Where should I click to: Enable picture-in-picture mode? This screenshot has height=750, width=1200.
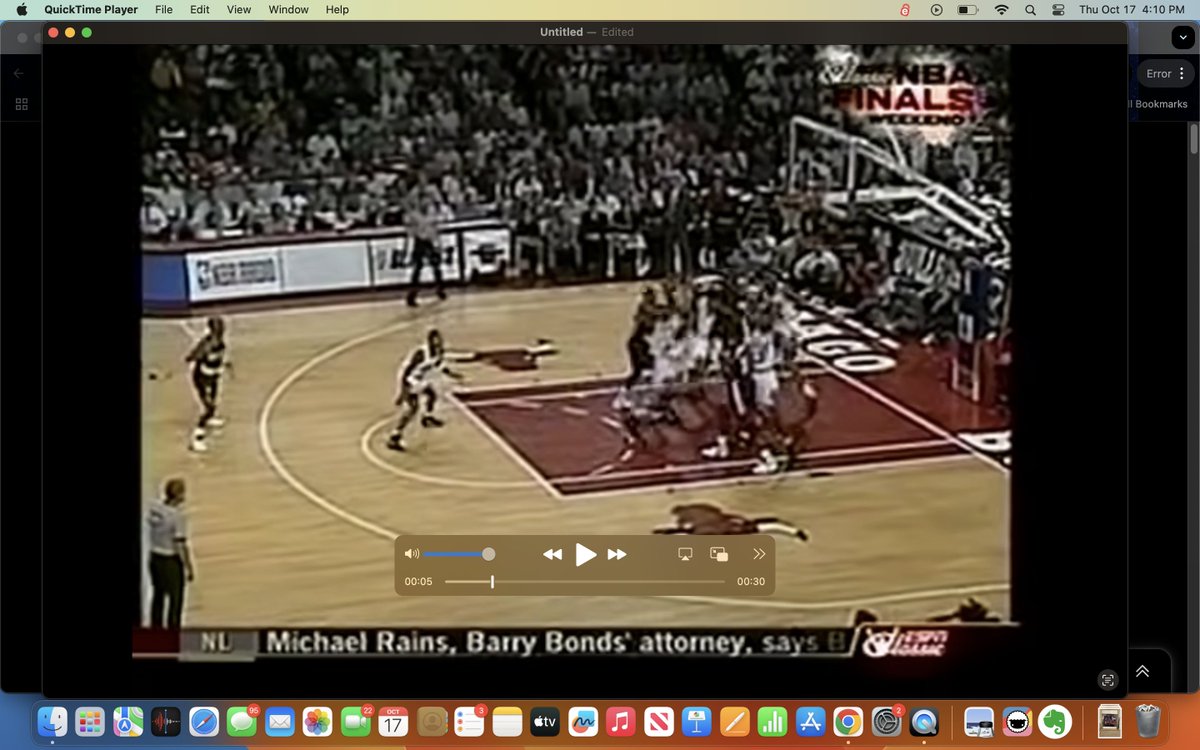point(719,554)
